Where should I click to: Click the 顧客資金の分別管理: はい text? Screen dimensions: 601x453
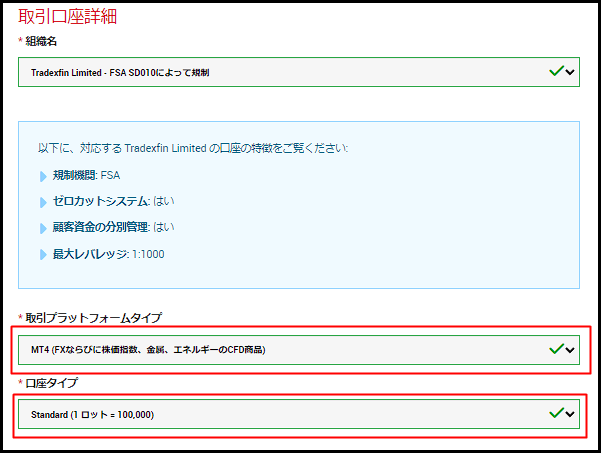click(x=113, y=227)
